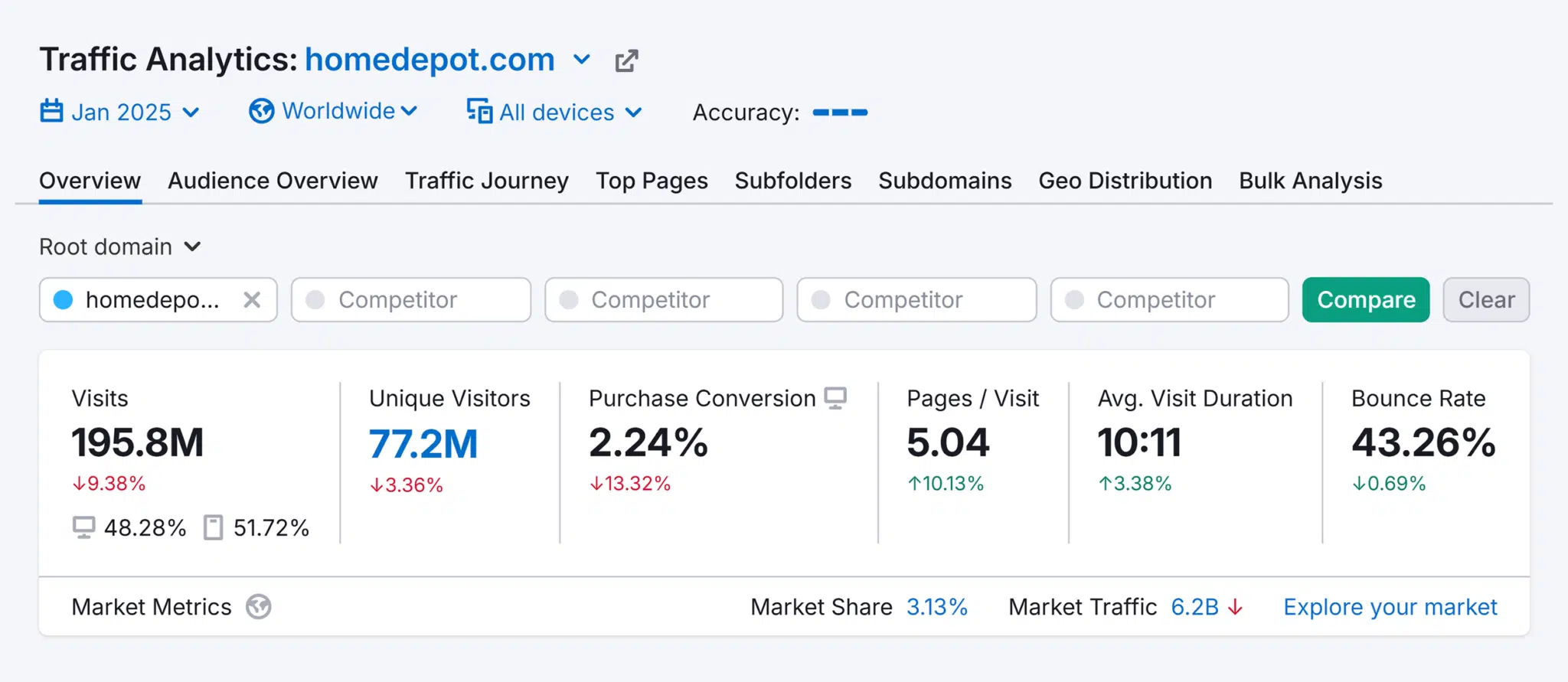
Task: Click the blue color dot in homedepot field
Action: [64, 300]
